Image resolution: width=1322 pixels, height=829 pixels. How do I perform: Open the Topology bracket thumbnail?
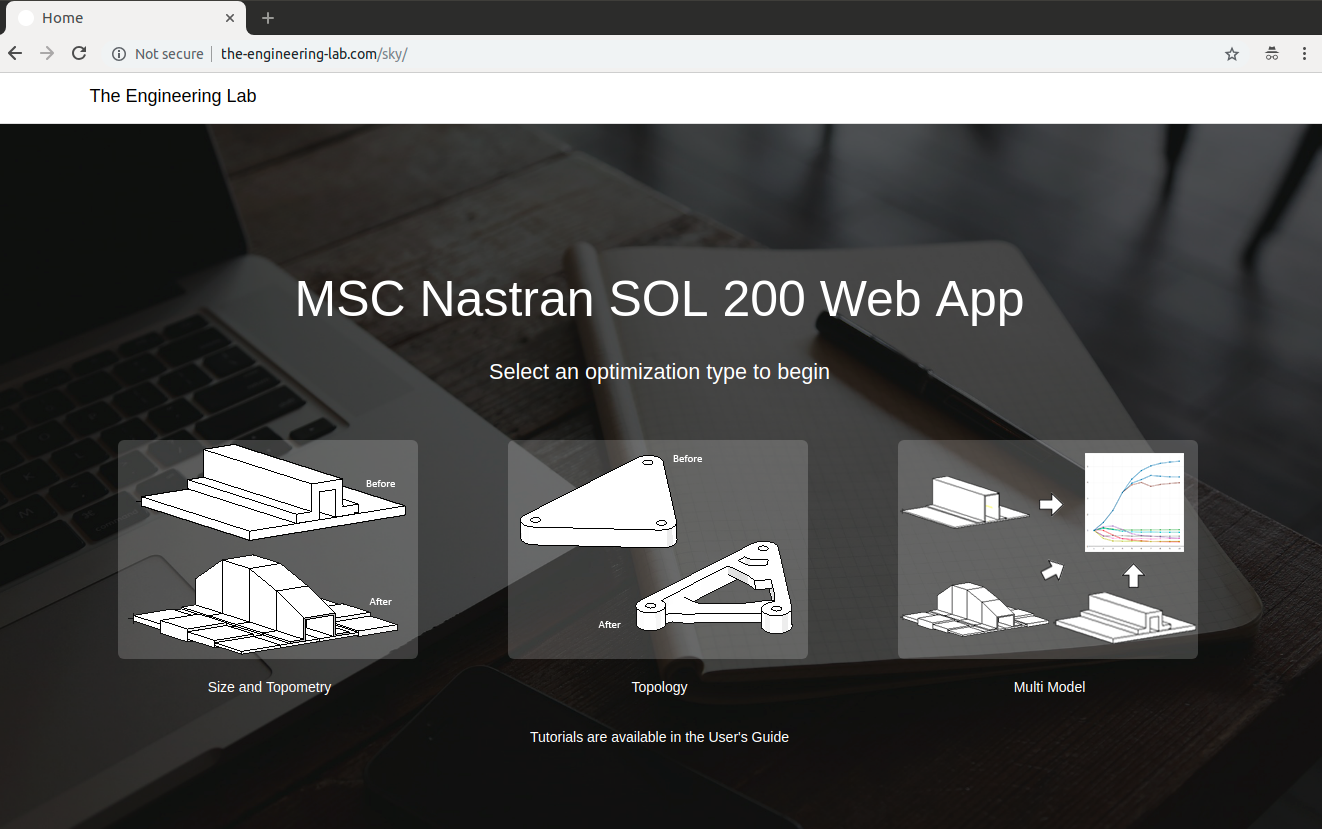click(x=658, y=549)
